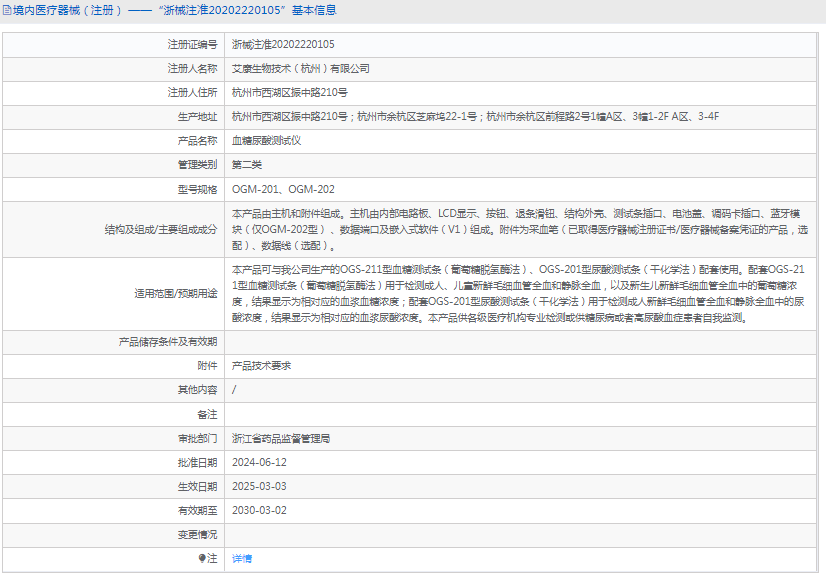Click the document icon beside the page title
The image size is (826, 579).
tap(7, 11)
